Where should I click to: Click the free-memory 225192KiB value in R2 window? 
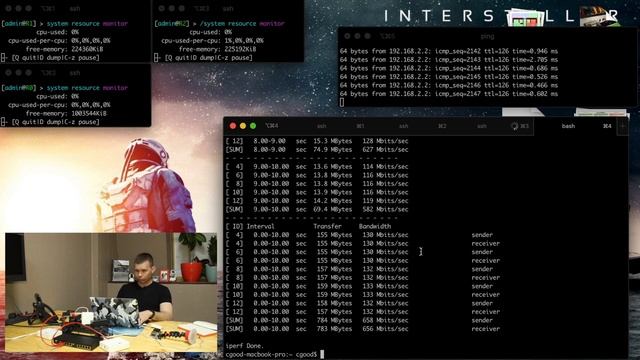(x=240, y=49)
